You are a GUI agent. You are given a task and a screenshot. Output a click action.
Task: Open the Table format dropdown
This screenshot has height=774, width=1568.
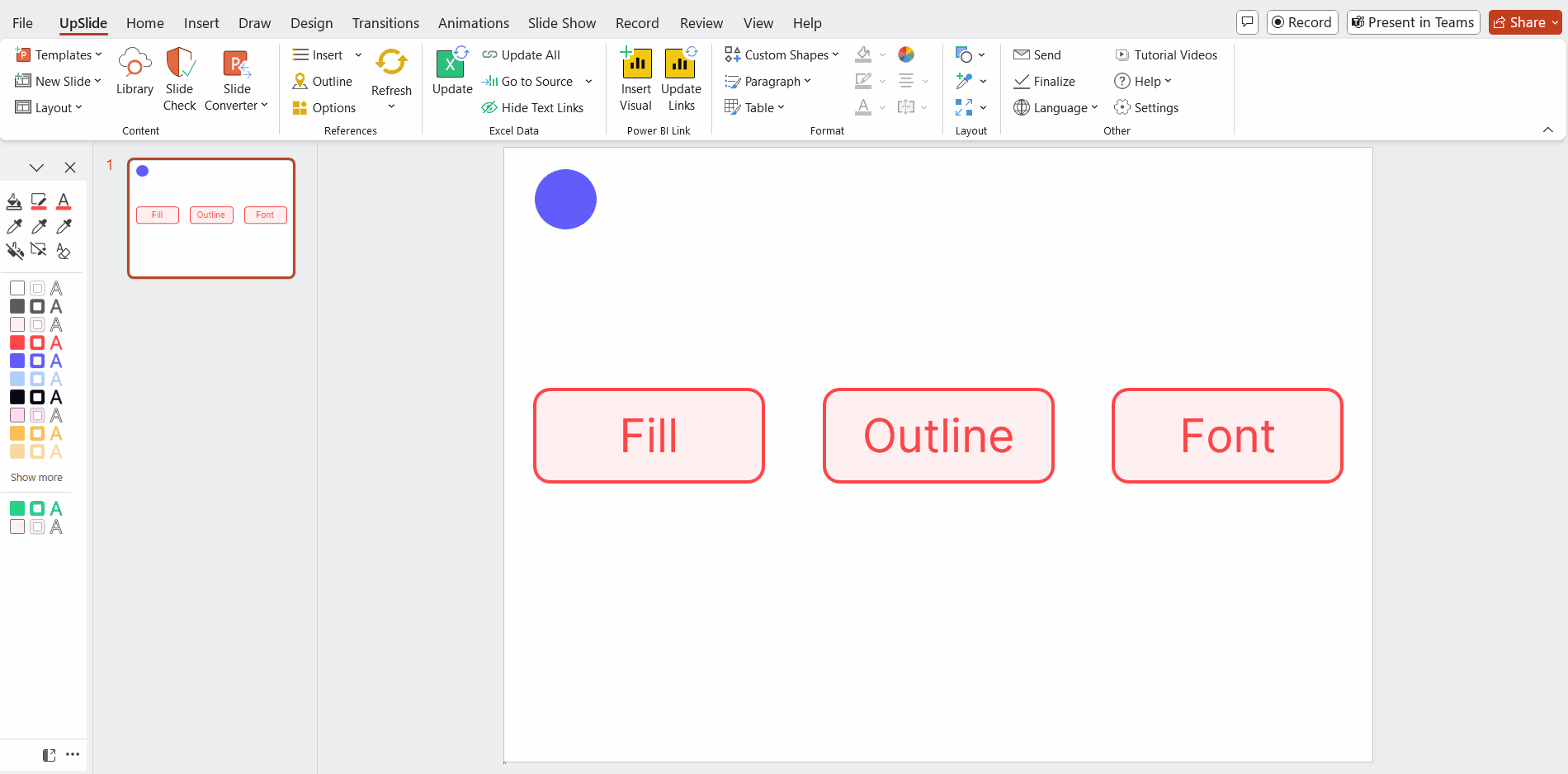click(x=754, y=107)
